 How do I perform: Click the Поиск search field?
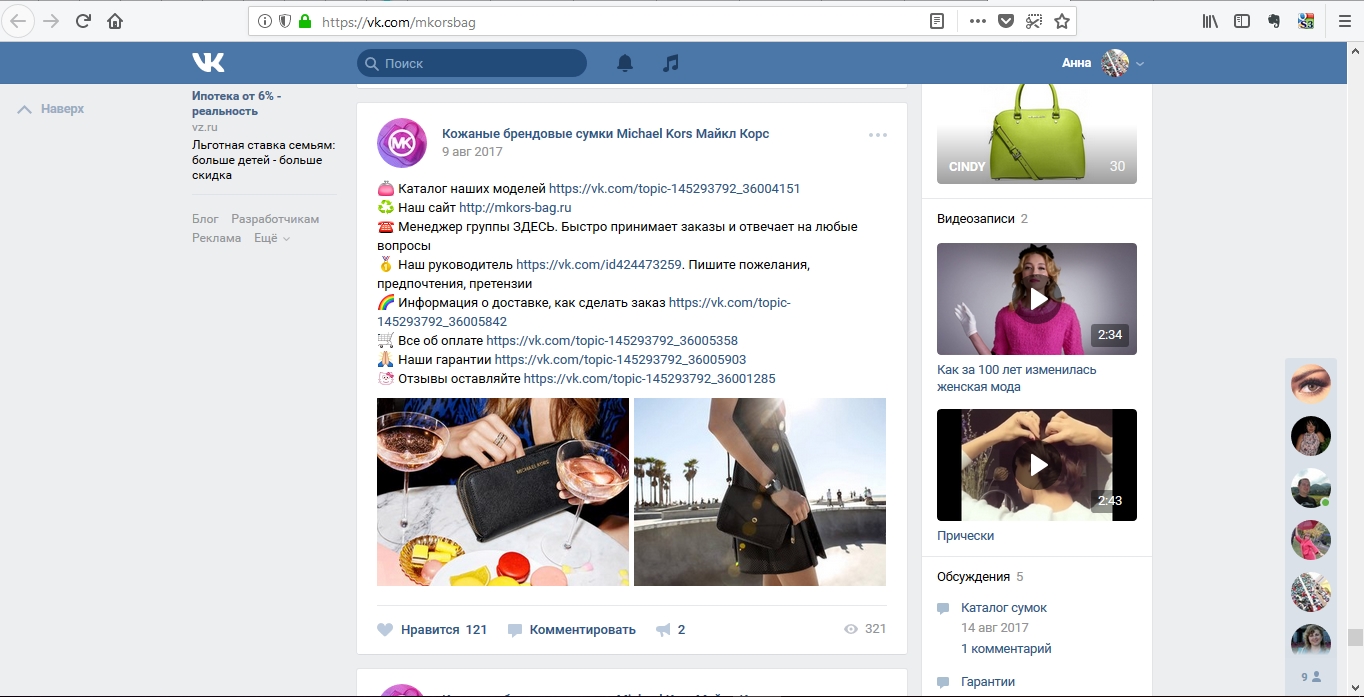[x=472, y=63]
